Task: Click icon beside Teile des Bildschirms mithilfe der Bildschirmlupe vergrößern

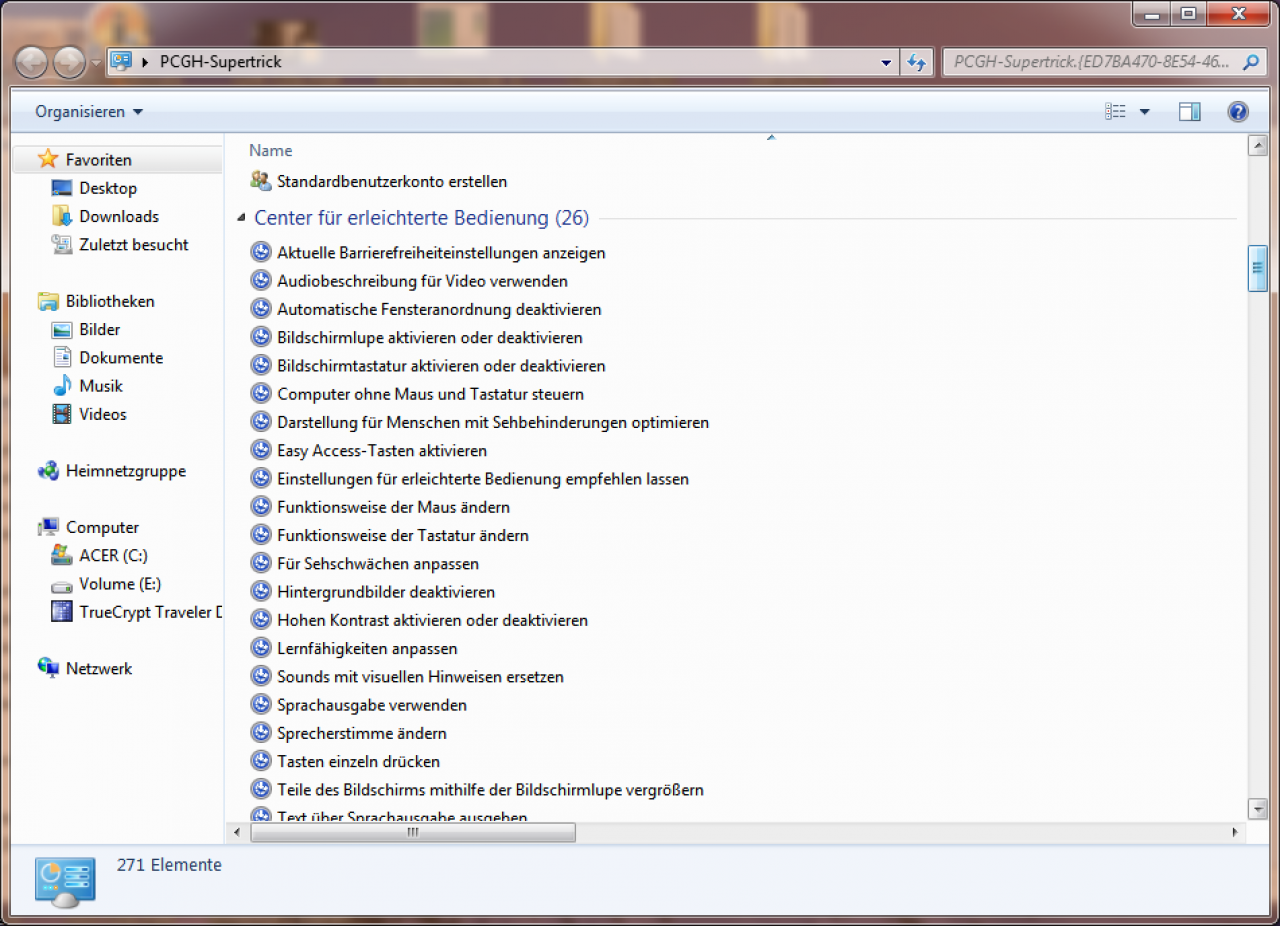Action: tap(261, 789)
